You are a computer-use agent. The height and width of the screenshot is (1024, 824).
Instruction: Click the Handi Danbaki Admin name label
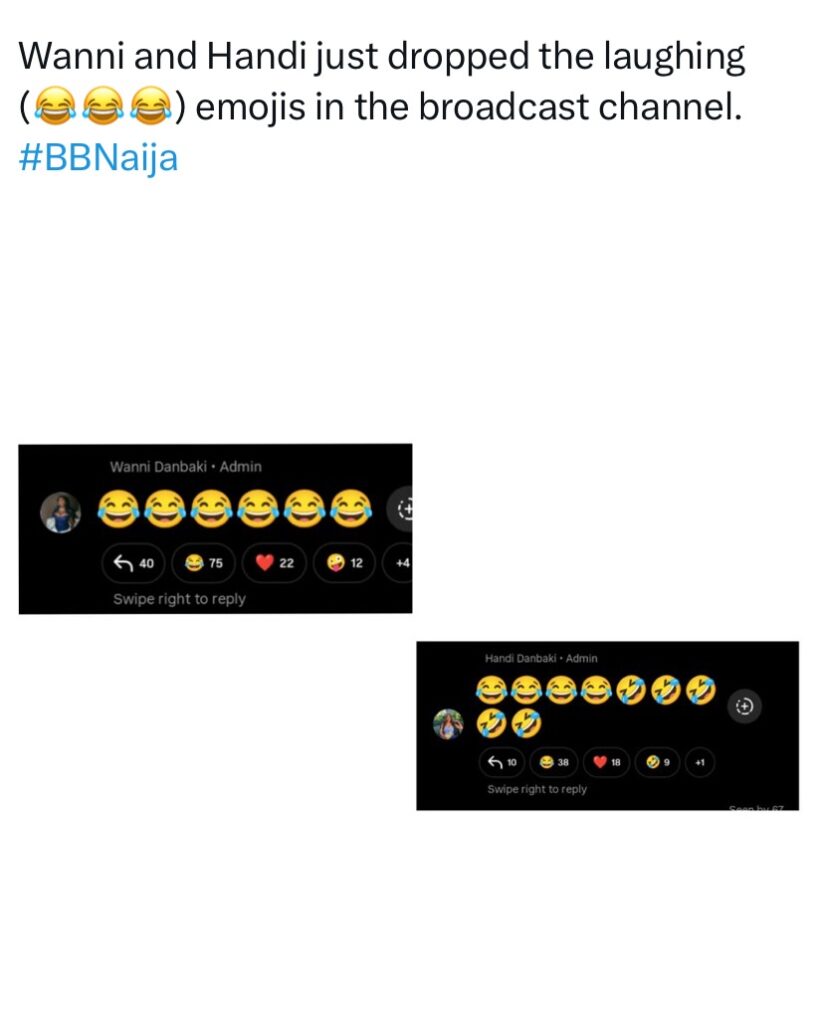541,658
